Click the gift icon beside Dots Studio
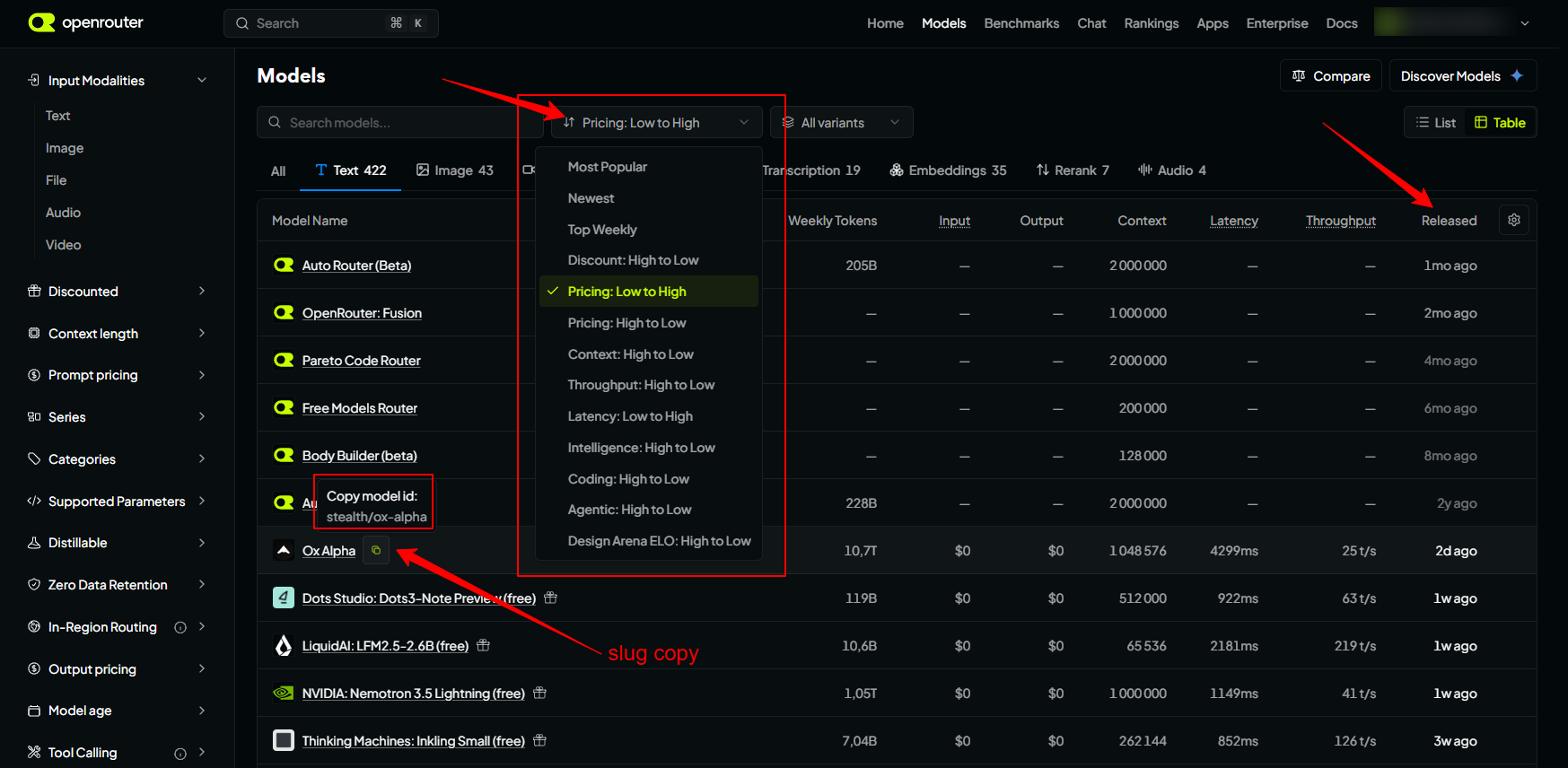This screenshot has width=1568, height=768. pos(551,598)
